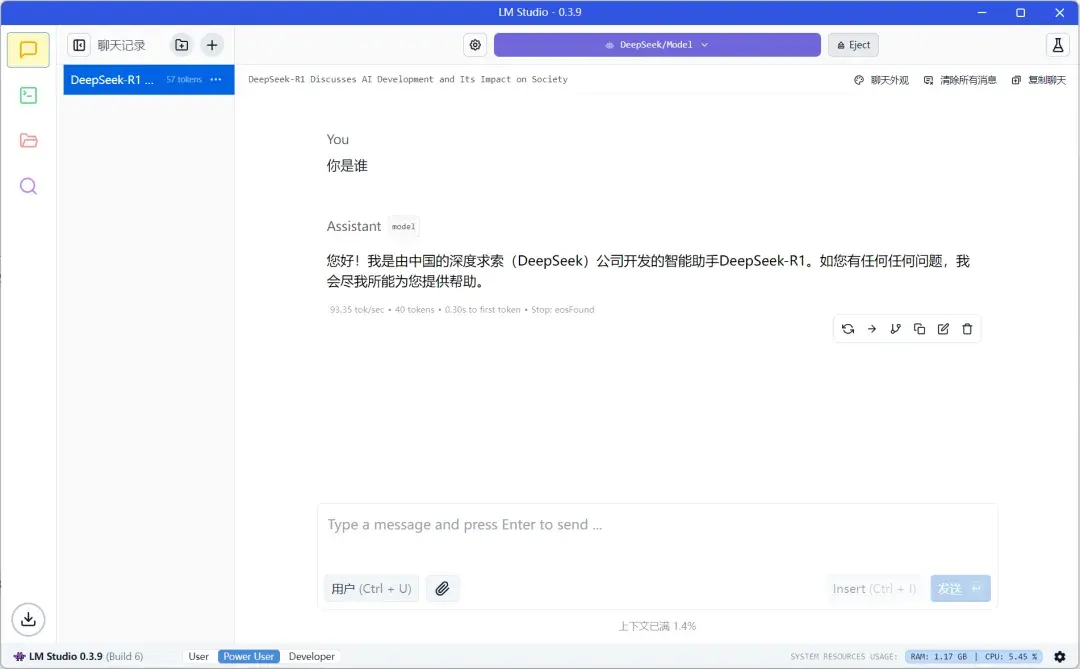Image resolution: width=1080 pixels, height=669 pixels.
Task: Open the Downloads icon at bottom left
Action: [x=28, y=619]
